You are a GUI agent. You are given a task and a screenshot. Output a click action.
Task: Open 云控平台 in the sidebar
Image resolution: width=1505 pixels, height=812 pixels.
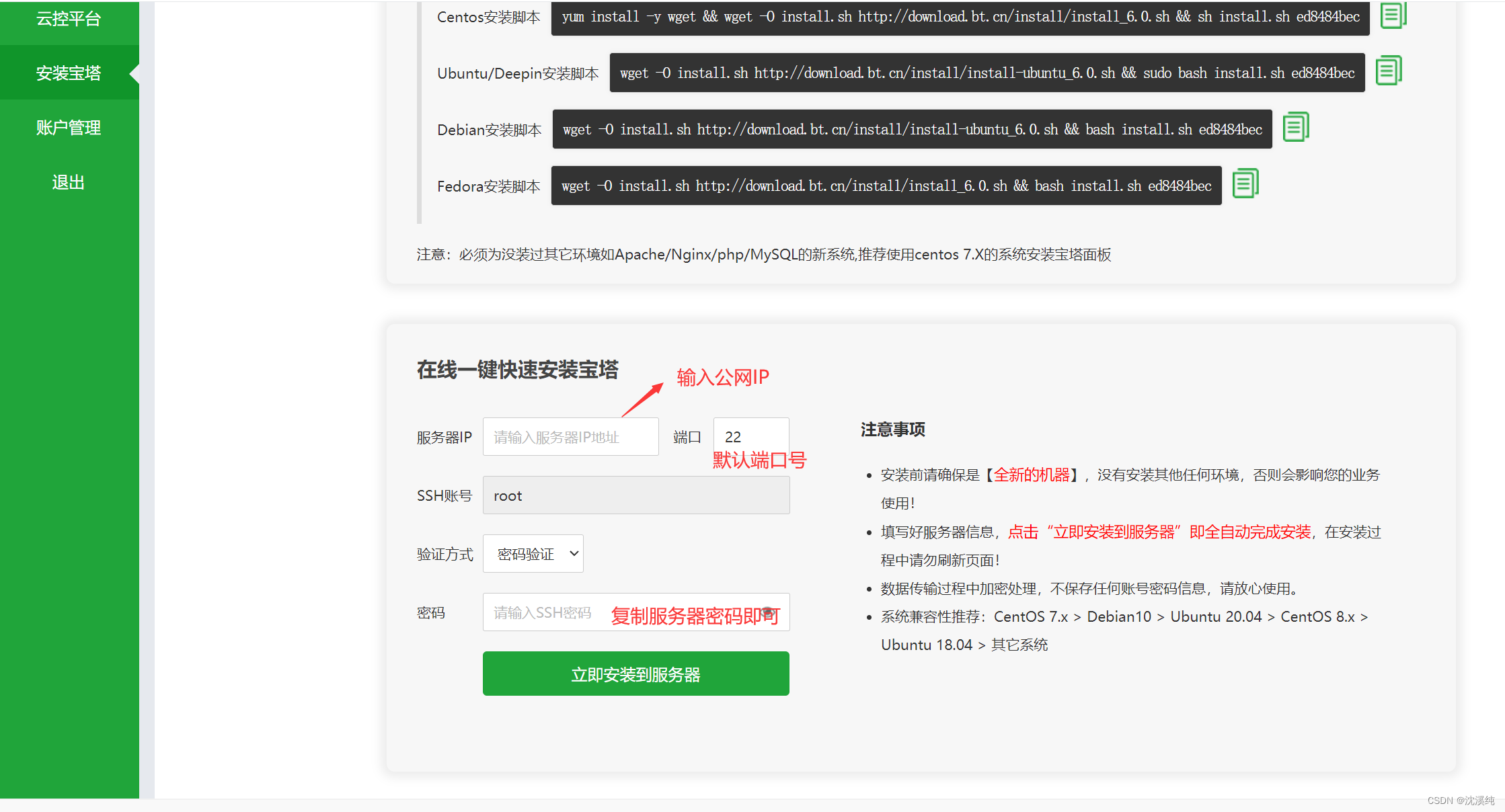69,19
